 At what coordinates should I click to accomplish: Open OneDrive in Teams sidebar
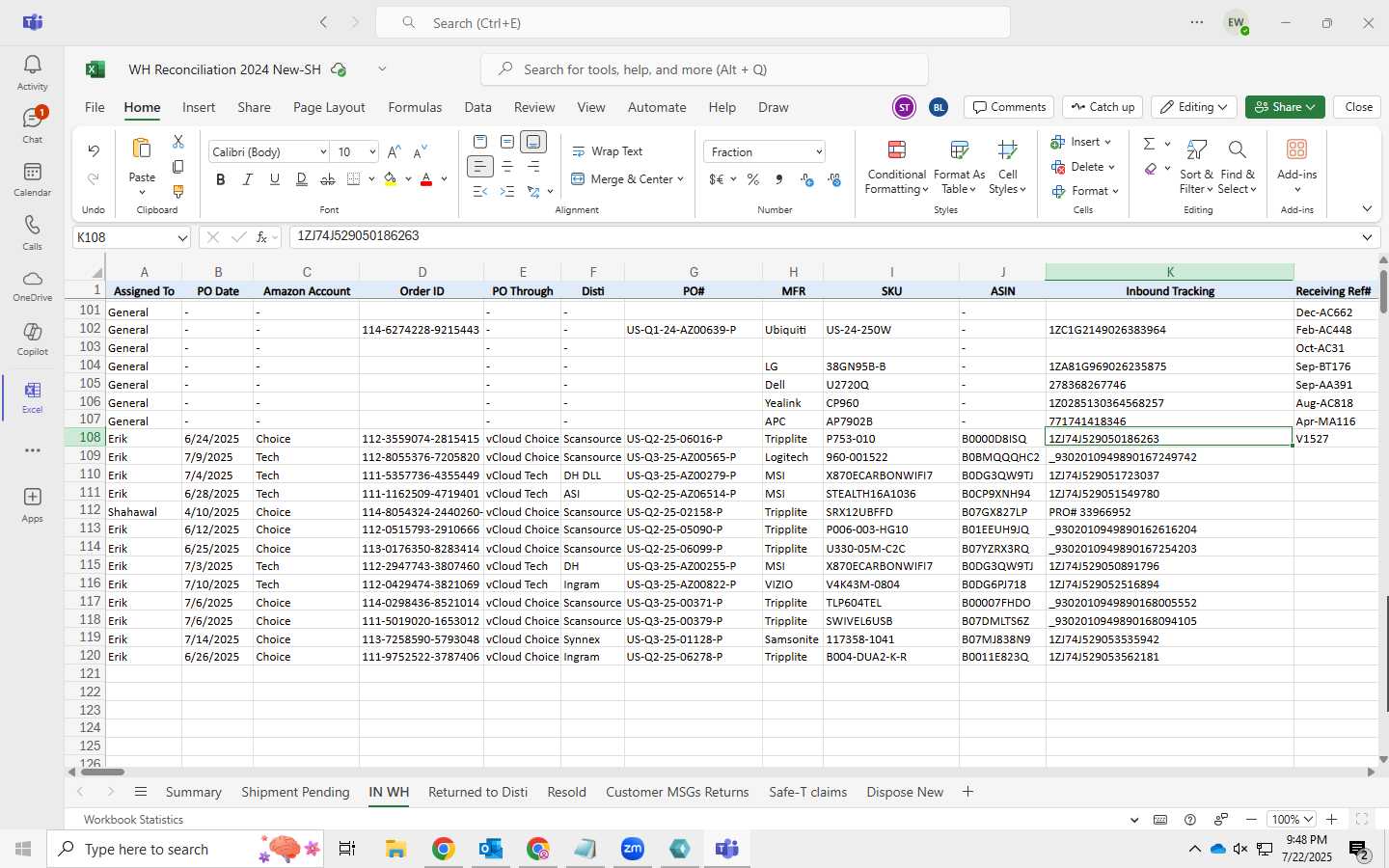coord(32,285)
